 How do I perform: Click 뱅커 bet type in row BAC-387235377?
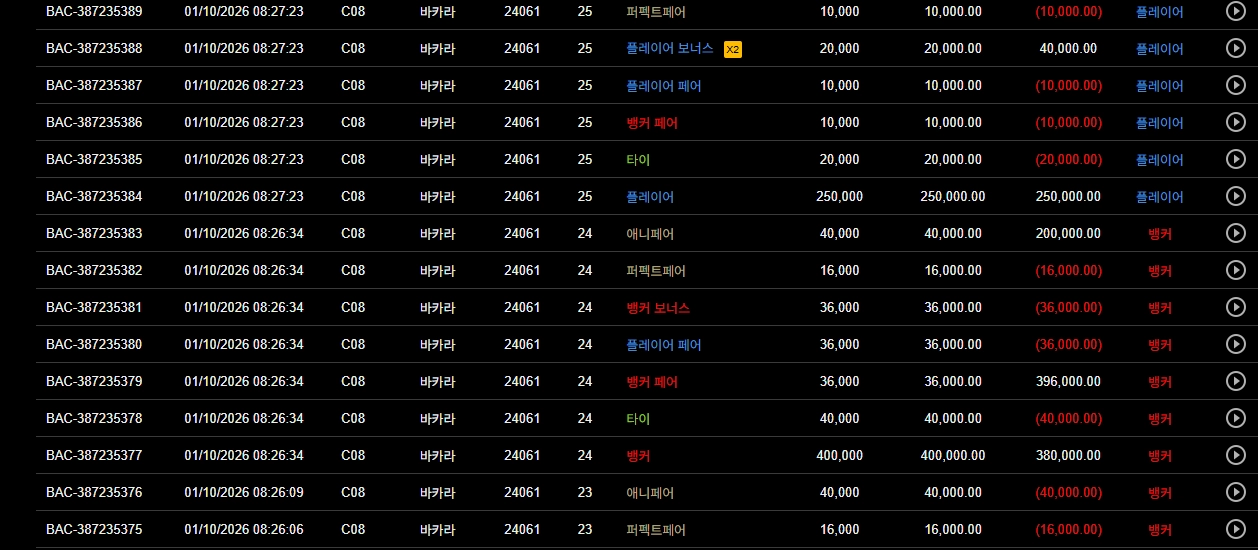coord(638,456)
